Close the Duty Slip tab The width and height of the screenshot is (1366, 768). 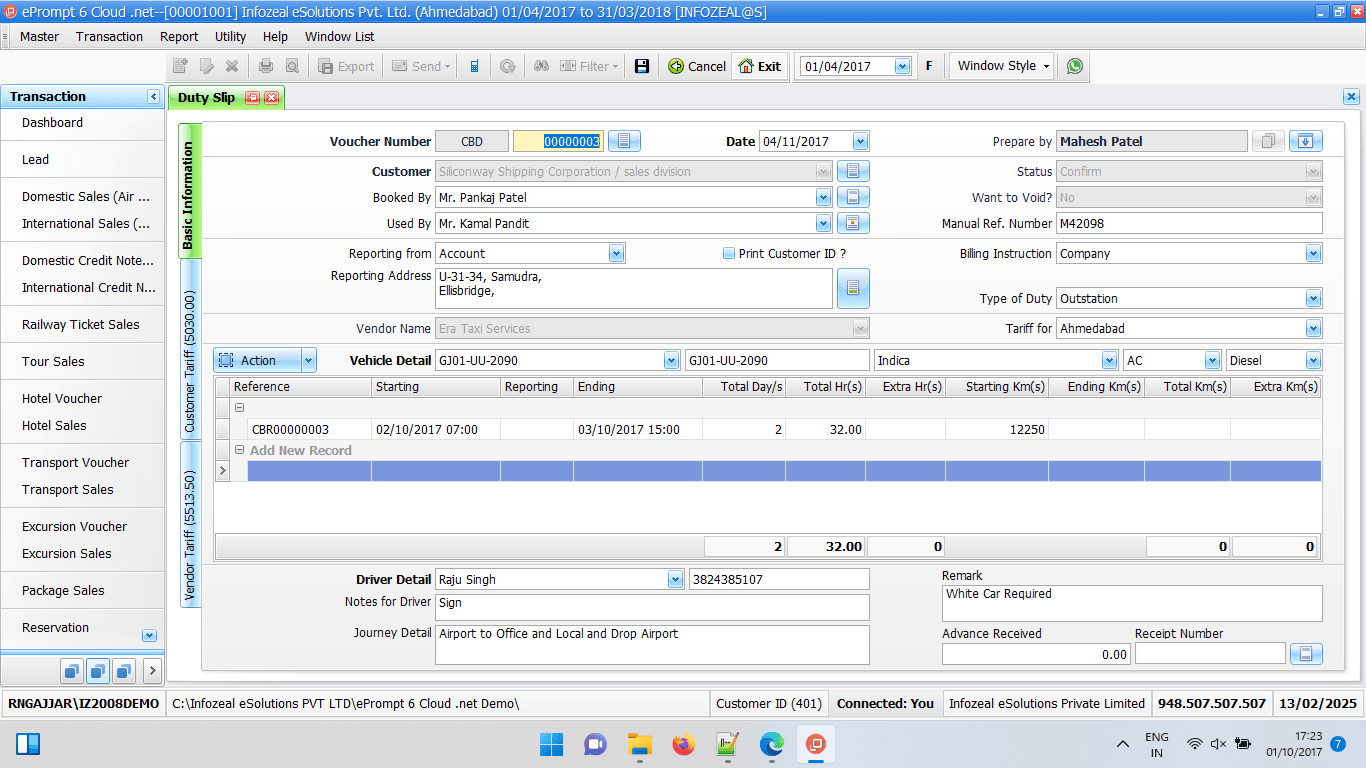click(x=271, y=98)
